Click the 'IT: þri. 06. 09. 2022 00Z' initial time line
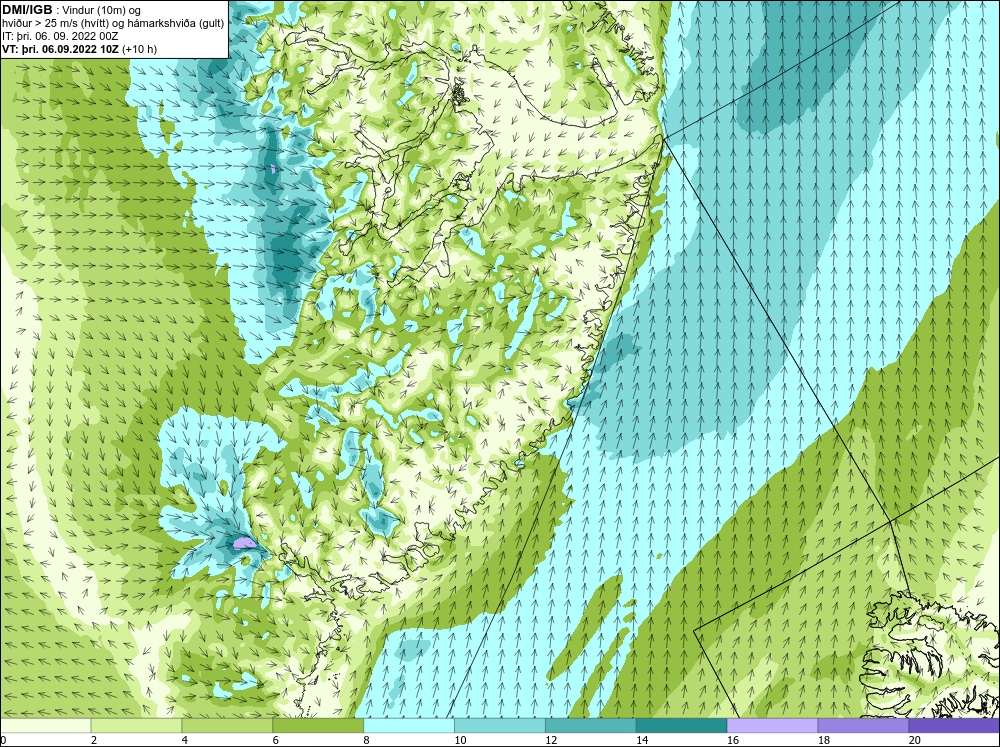 point(60,36)
